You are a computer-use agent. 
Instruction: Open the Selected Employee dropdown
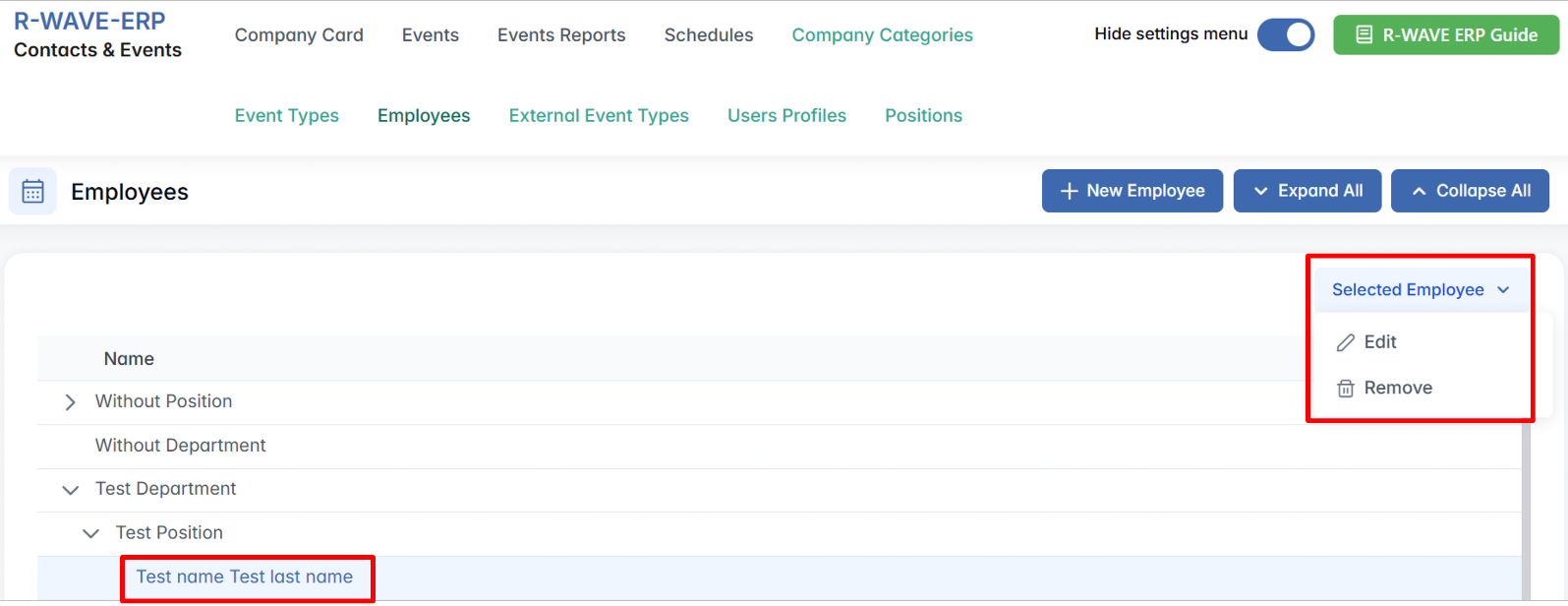(x=1420, y=290)
